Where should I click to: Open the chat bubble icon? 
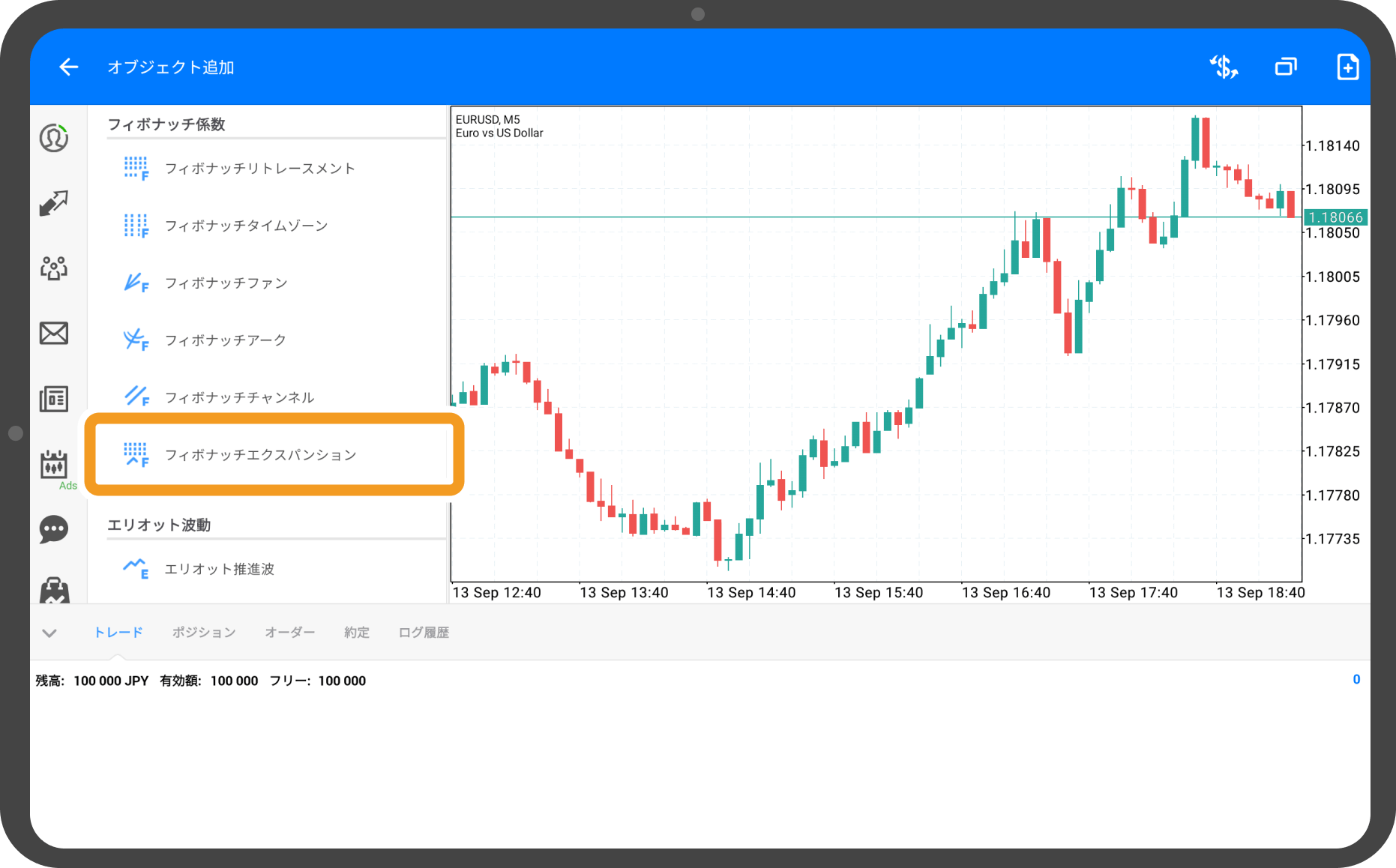tap(54, 529)
